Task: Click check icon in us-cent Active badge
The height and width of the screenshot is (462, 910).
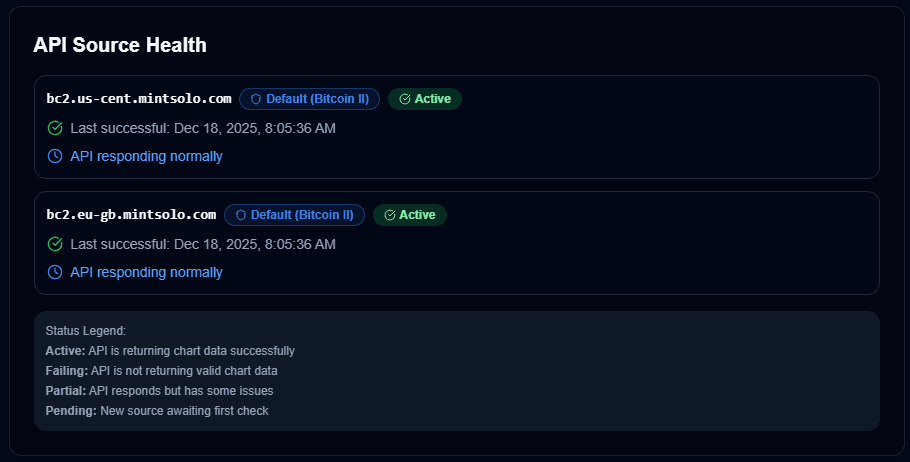Action: coord(405,99)
